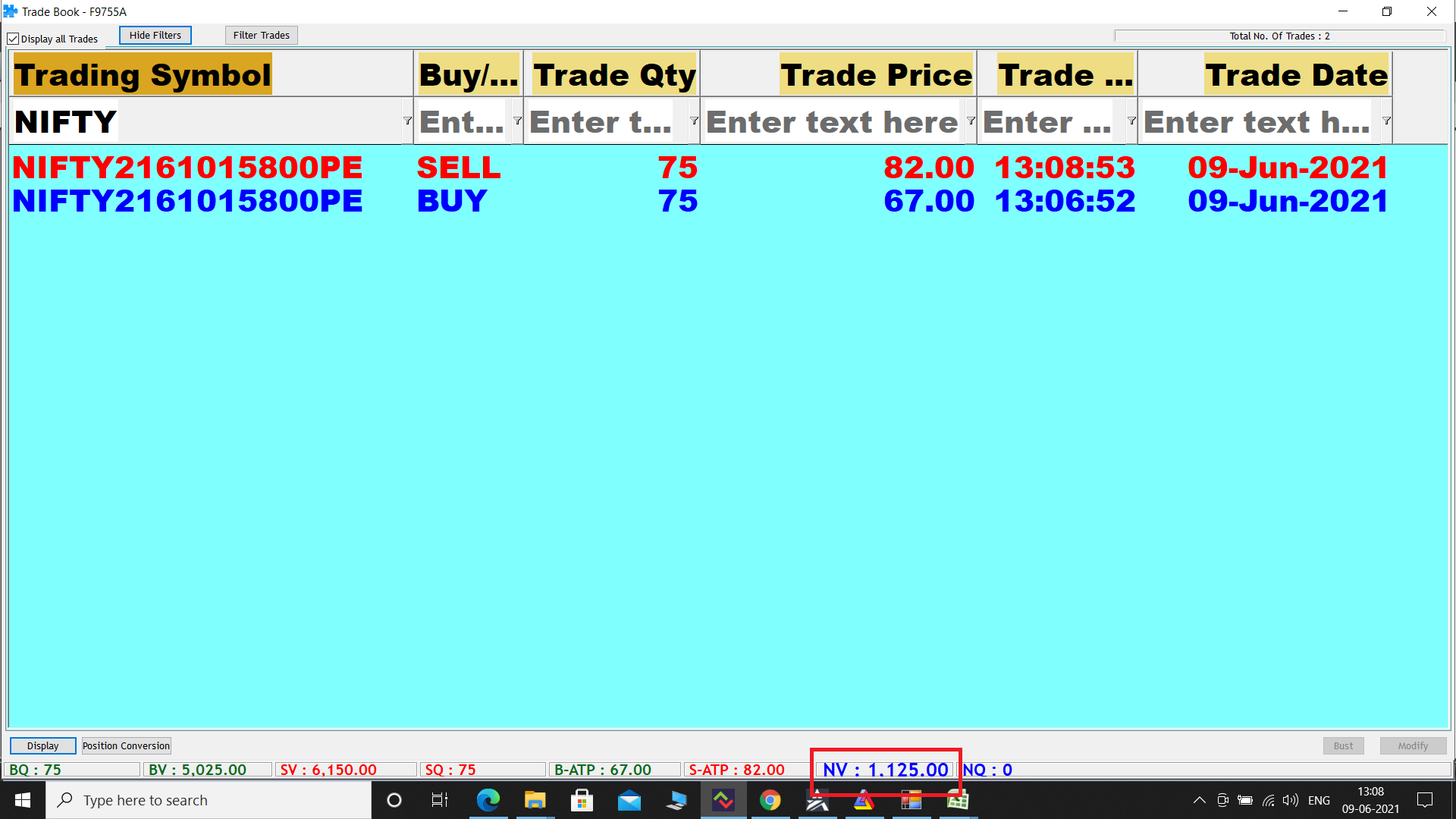The height and width of the screenshot is (819, 1456).
Task: Click the NQ : 0 status value
Action: coord(987,770)
